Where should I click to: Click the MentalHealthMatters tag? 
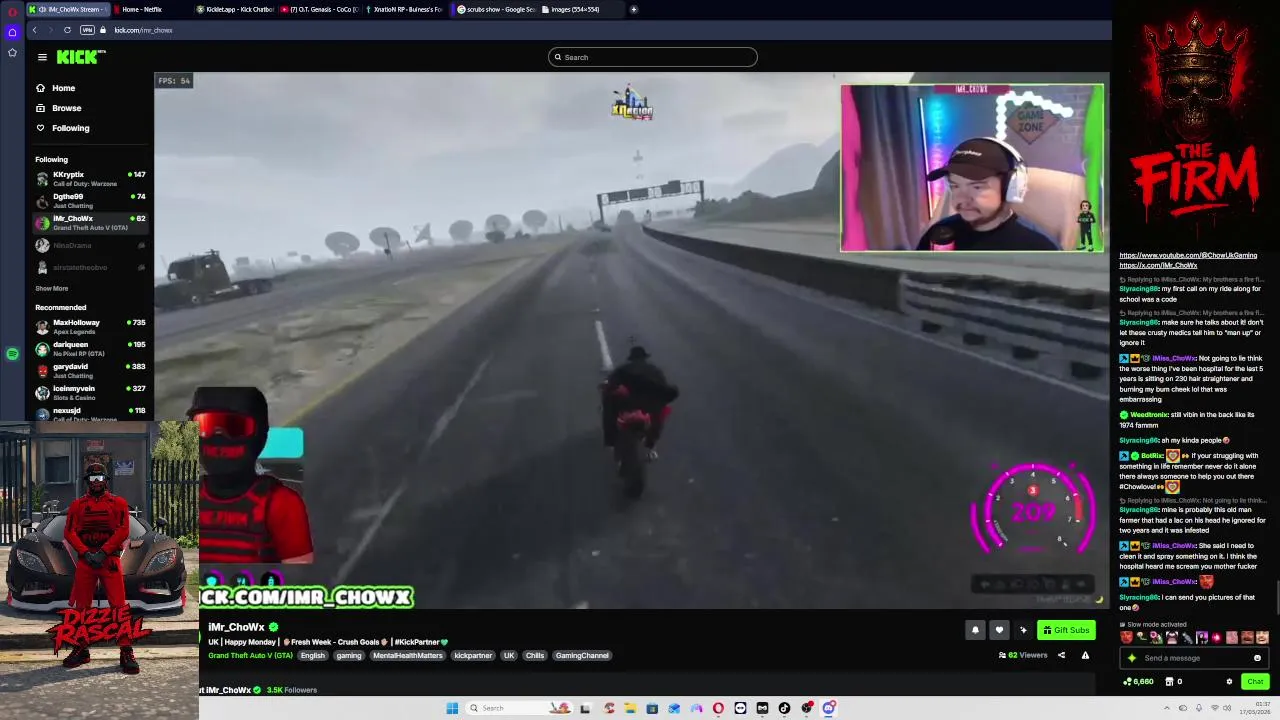408,656
